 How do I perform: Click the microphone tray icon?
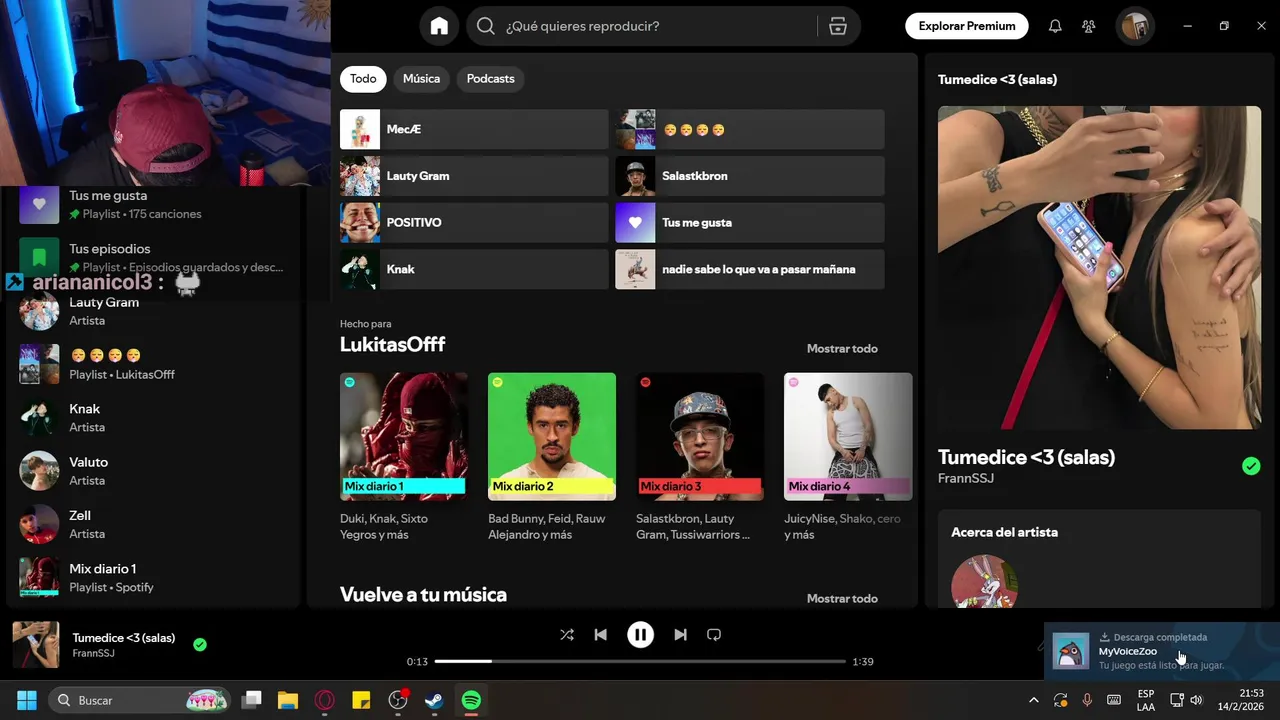[x=1087, y=700]
